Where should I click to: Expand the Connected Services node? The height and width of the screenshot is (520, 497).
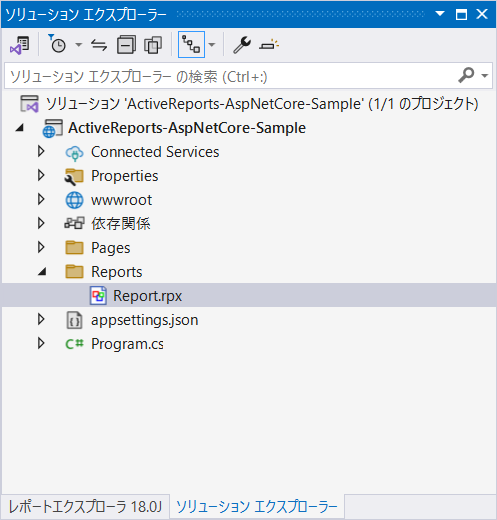point(41,152)
